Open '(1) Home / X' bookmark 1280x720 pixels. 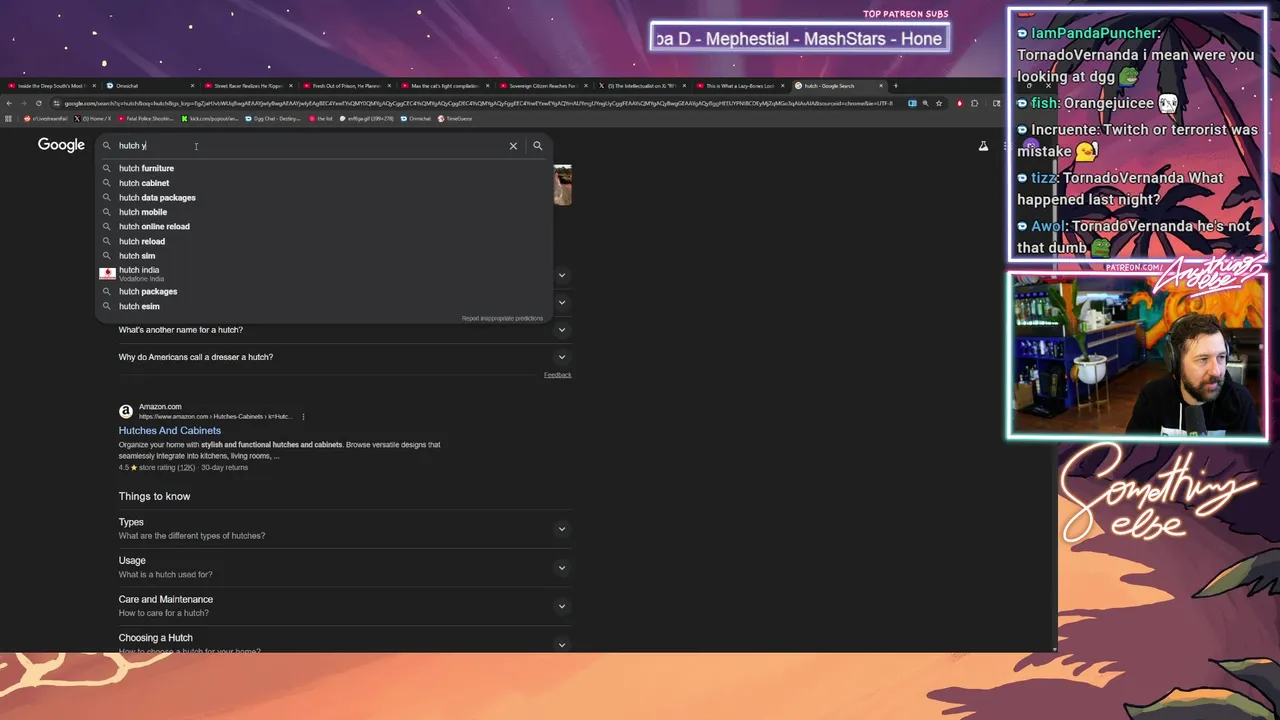tap(94, 119)
